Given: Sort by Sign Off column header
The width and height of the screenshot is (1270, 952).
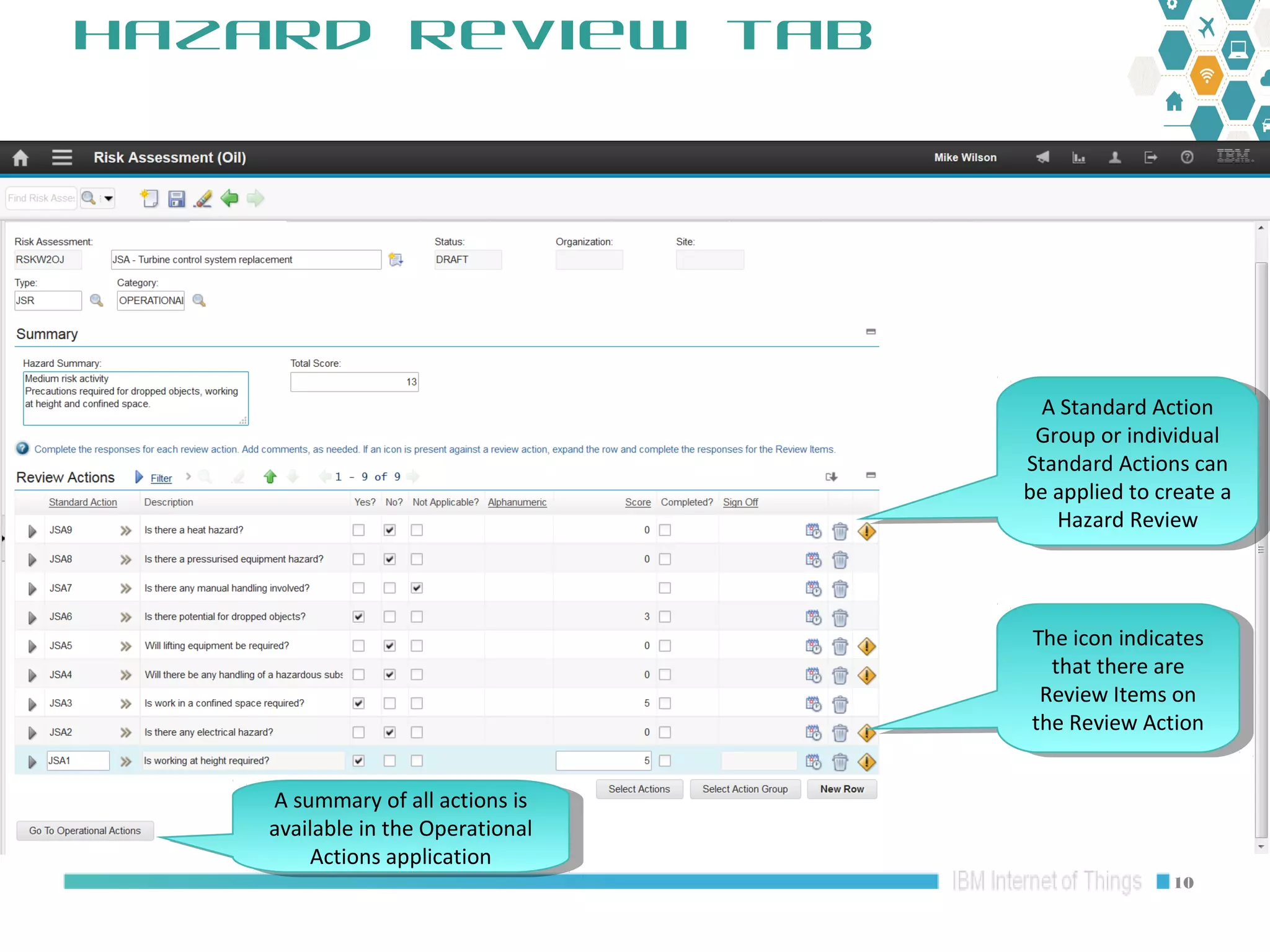Looking at the screenshot, I should [x=740, y=502].
